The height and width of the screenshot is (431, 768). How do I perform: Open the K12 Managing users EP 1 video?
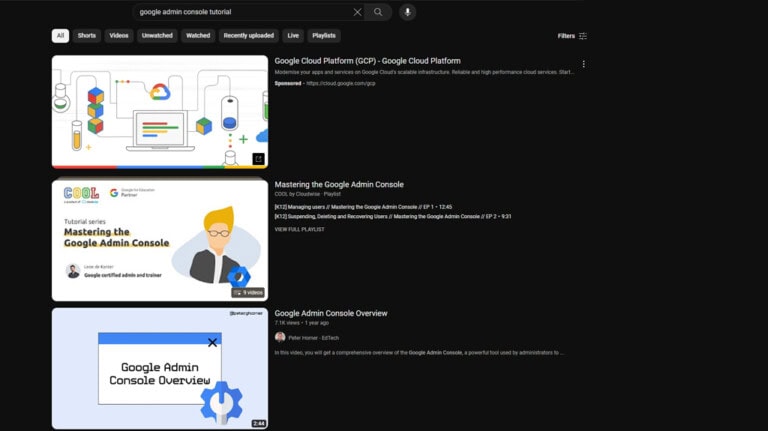363,207
